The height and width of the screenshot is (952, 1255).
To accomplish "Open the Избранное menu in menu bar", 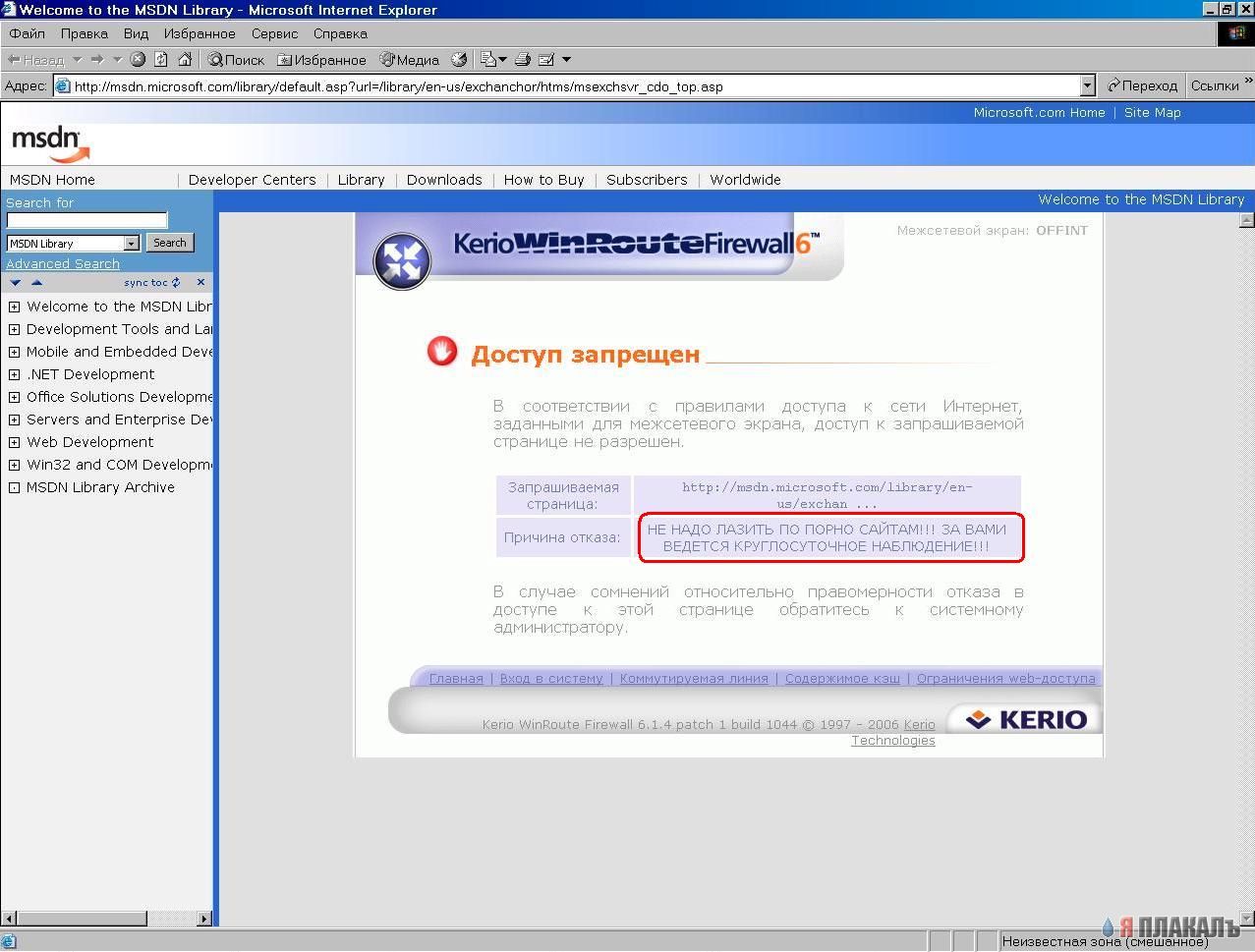I will (200, 33).
